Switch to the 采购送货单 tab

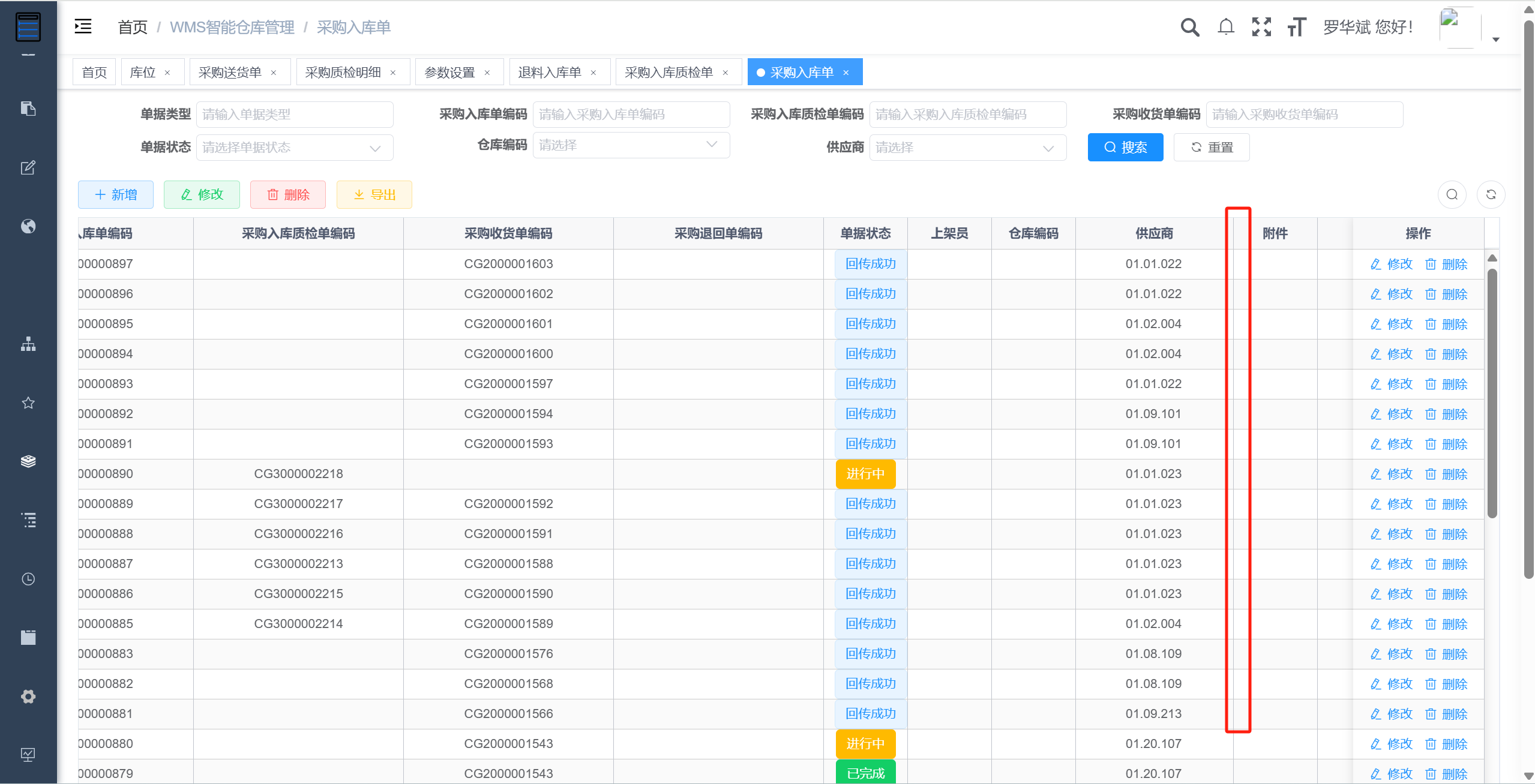(230, 73)
